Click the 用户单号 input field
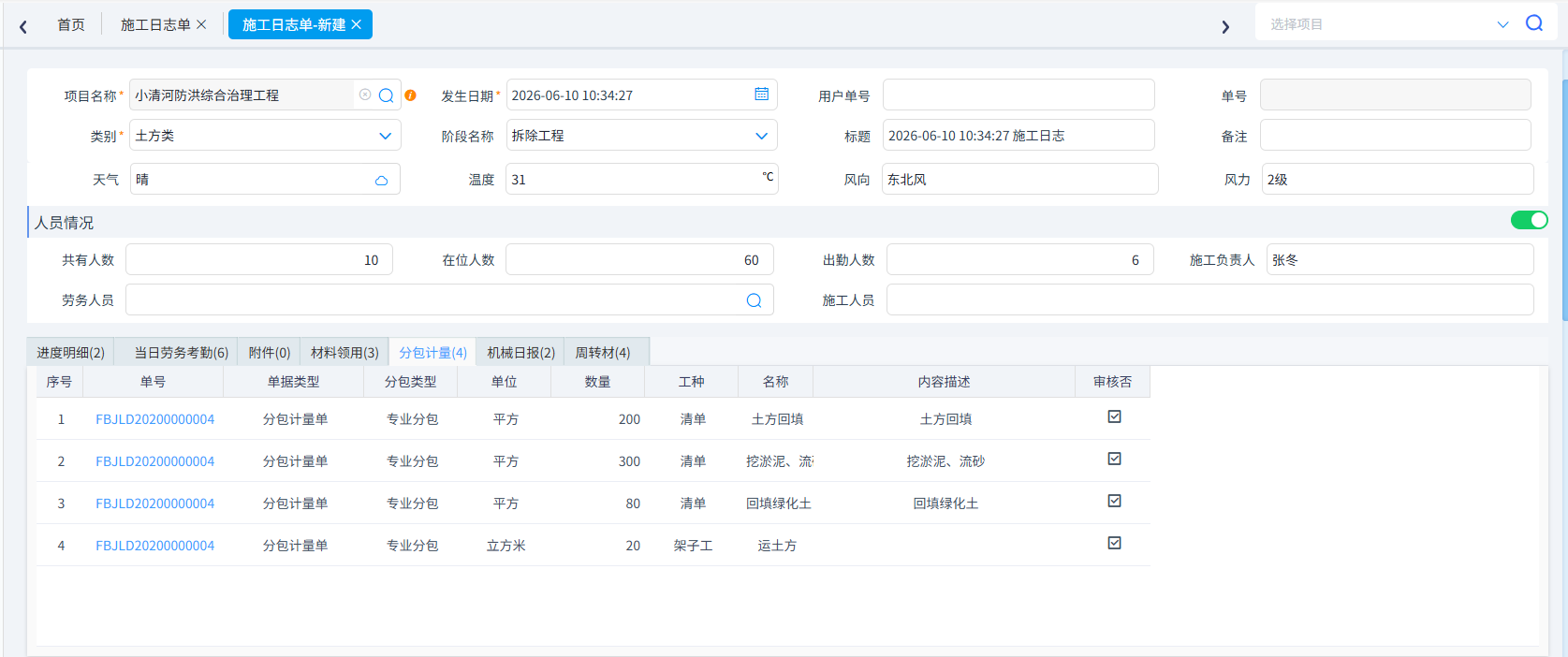 pyautogui.click(x=1018, y=95)
